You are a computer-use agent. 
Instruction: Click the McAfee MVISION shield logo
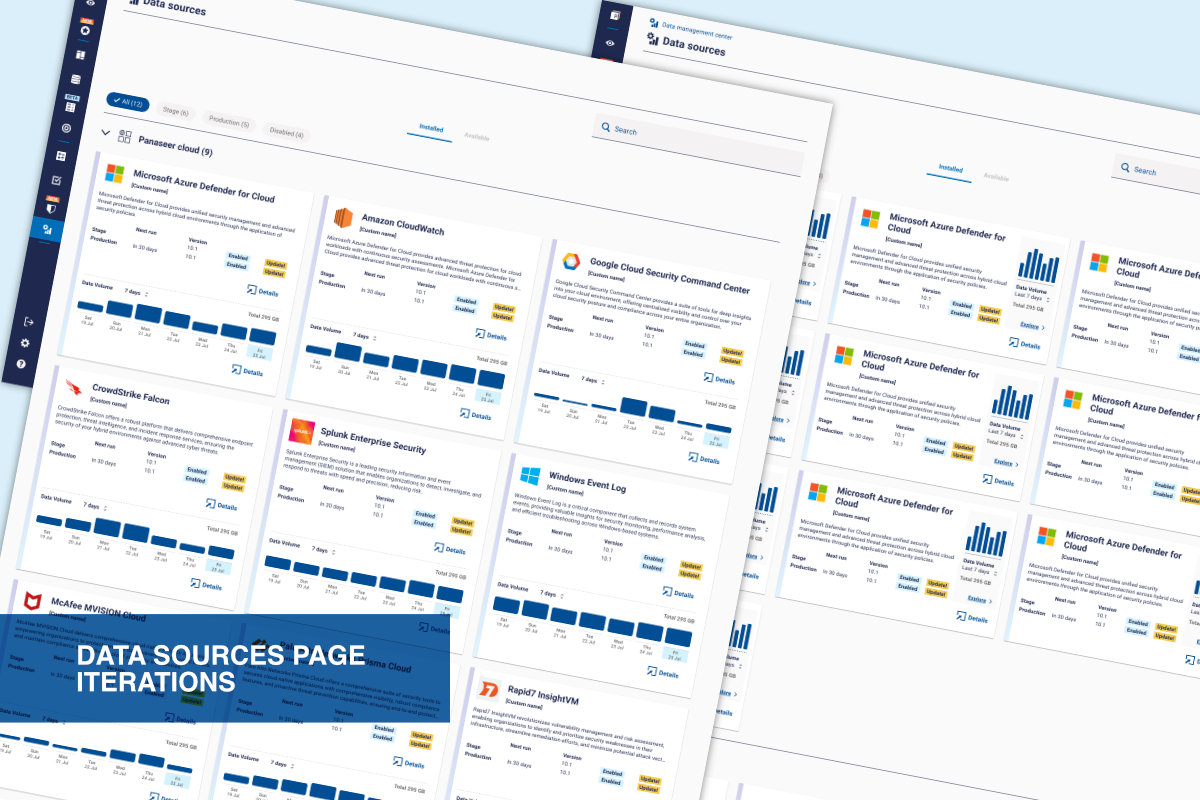pos(32,599)
